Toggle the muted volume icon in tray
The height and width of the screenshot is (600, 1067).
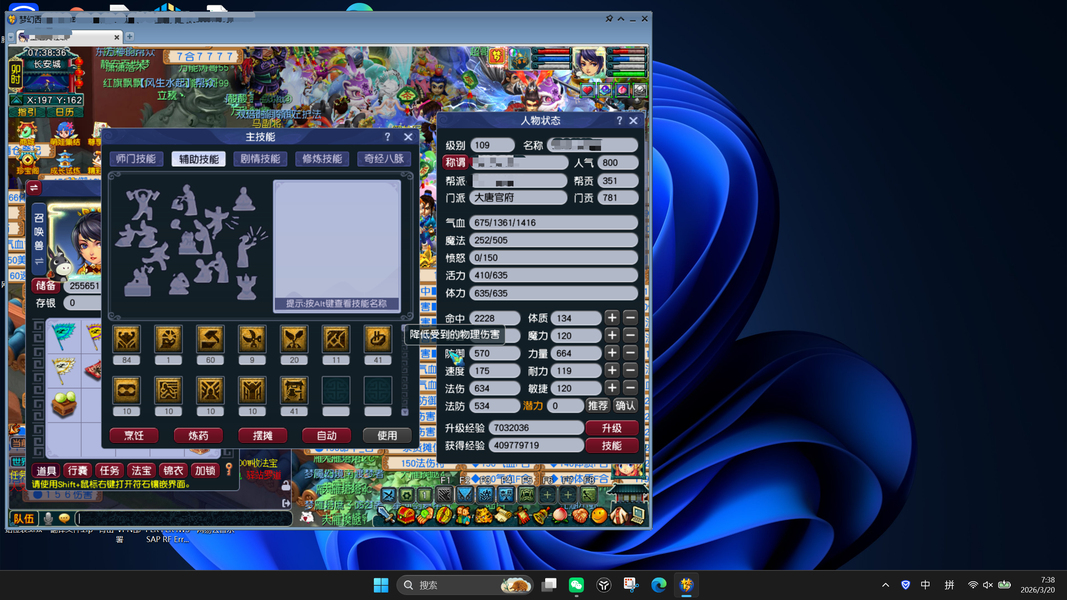[988, 585]
